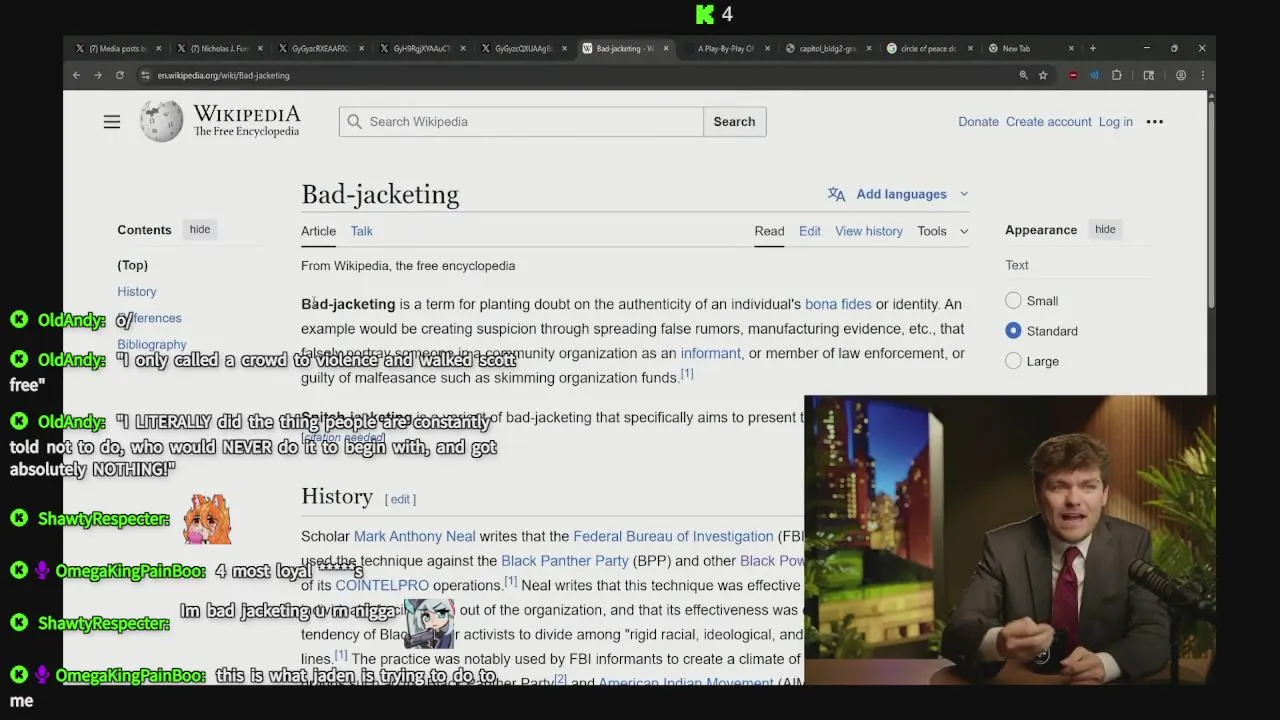Open the informant link
This screenshot has height=720, width=1280.
710,353
